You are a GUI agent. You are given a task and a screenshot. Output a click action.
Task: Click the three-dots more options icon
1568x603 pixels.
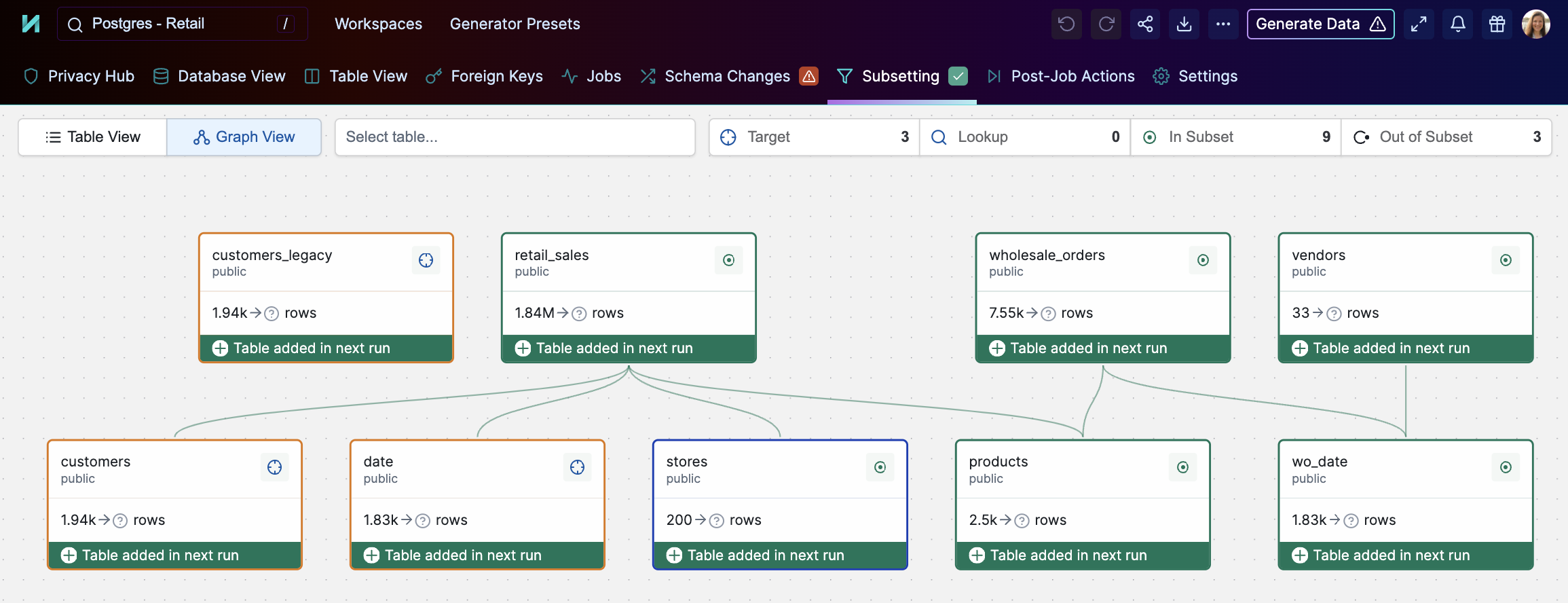pos(1223,24)
